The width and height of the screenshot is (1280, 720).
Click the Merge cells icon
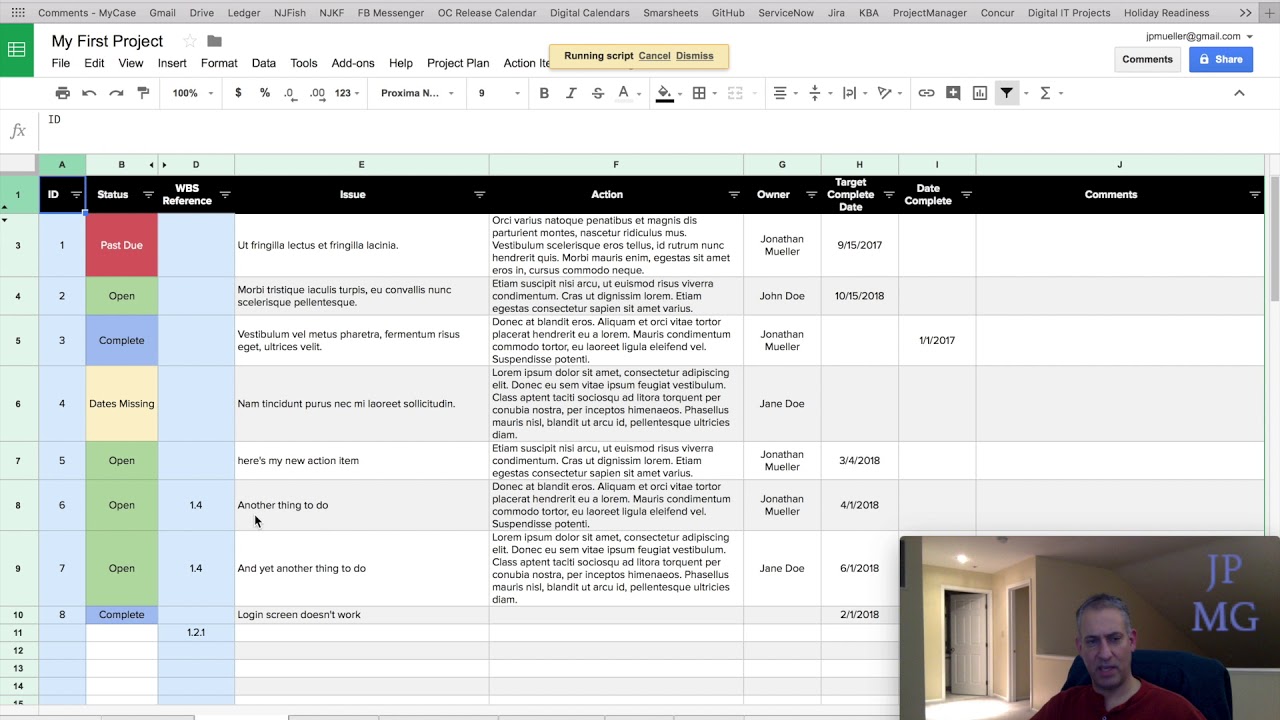tap(735, 93)
